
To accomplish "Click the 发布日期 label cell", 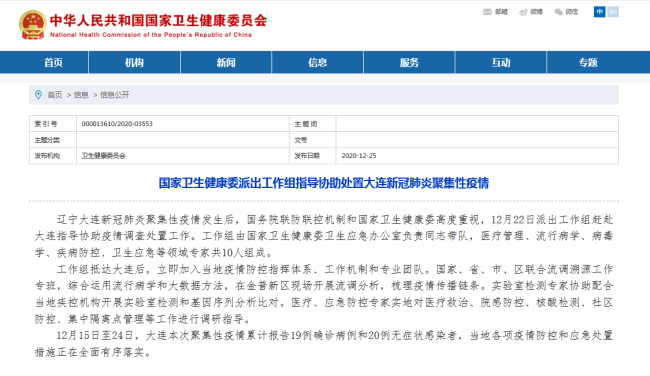I will click(313, 156).
